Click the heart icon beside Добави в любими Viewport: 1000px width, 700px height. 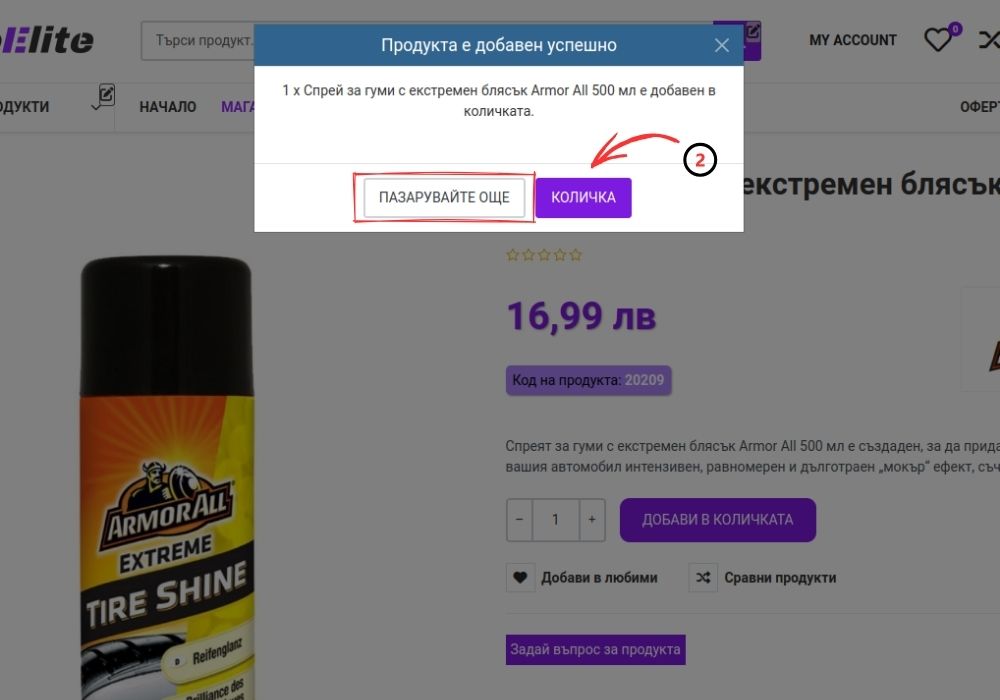[520, 578]
